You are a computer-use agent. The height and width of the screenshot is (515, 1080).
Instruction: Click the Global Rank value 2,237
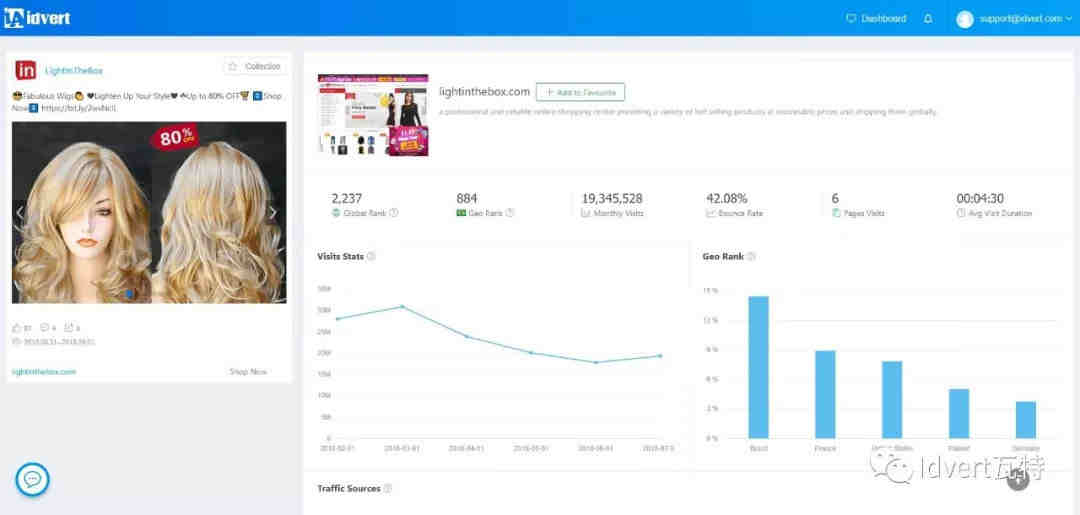click(x=347, y=198)
